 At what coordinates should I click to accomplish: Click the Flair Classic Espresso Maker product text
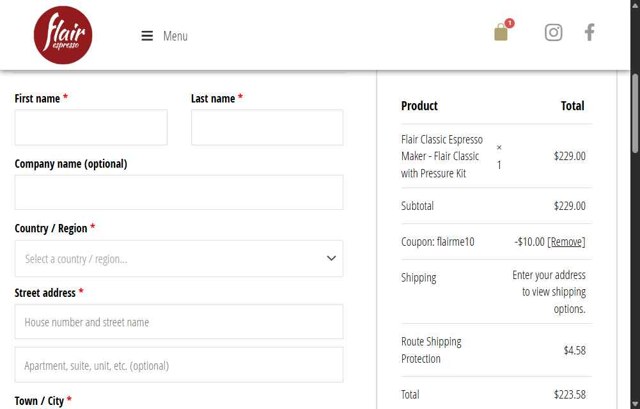442,156
